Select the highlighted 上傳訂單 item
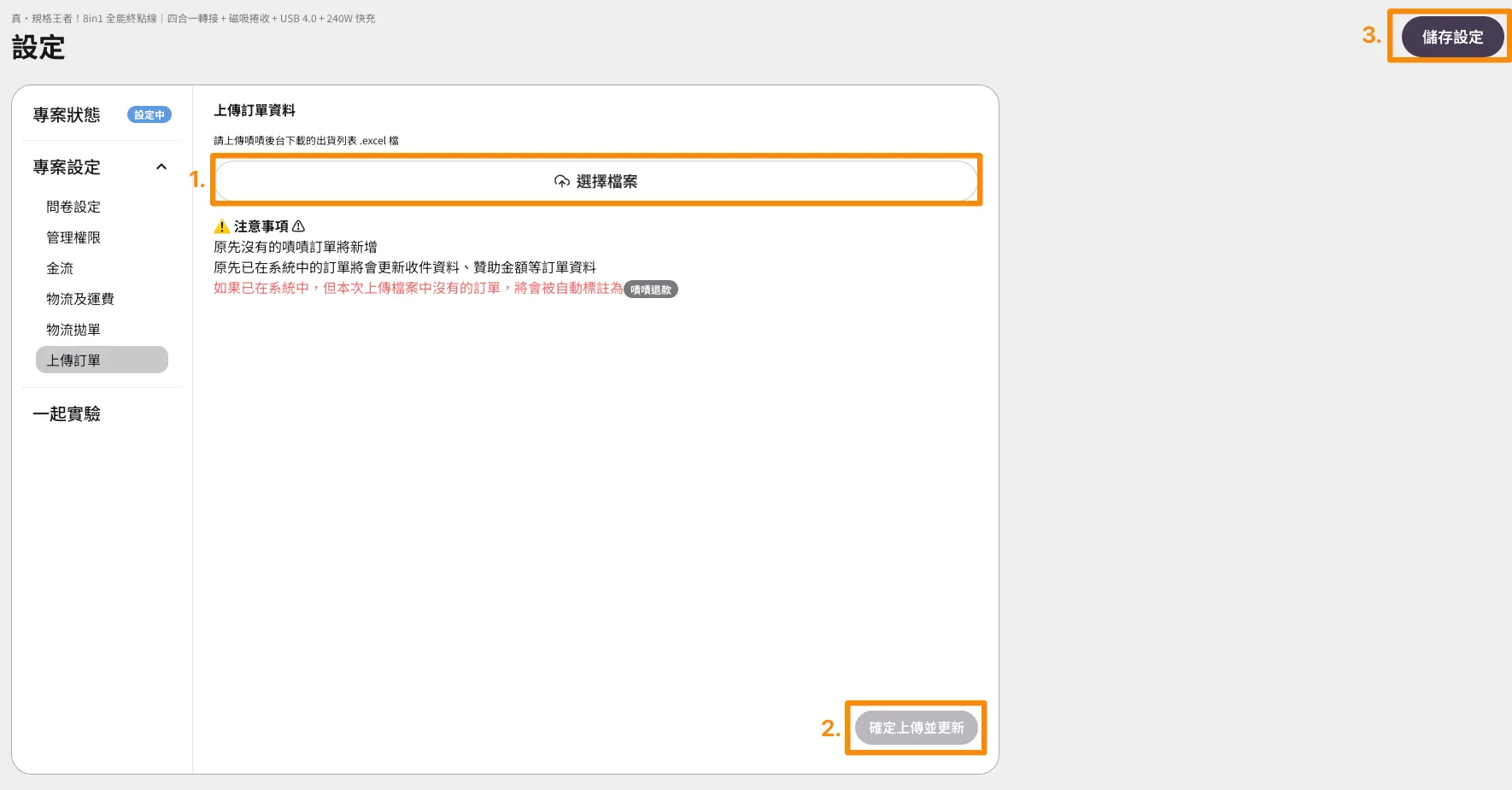 [x=102, y=360]
